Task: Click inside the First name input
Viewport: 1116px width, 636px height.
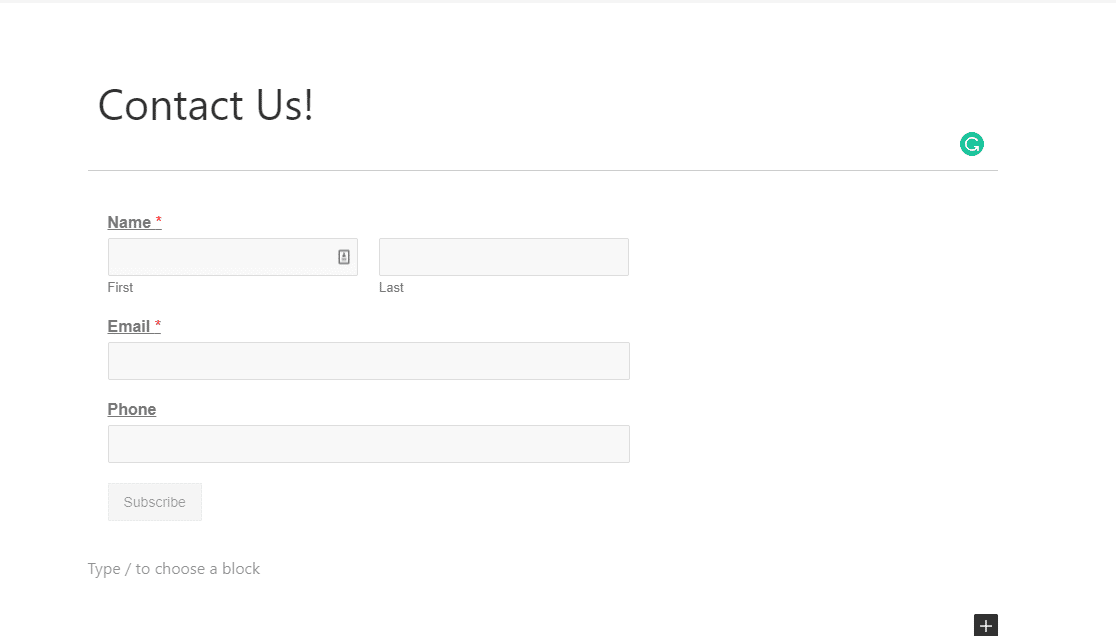Action: point(220,256)
